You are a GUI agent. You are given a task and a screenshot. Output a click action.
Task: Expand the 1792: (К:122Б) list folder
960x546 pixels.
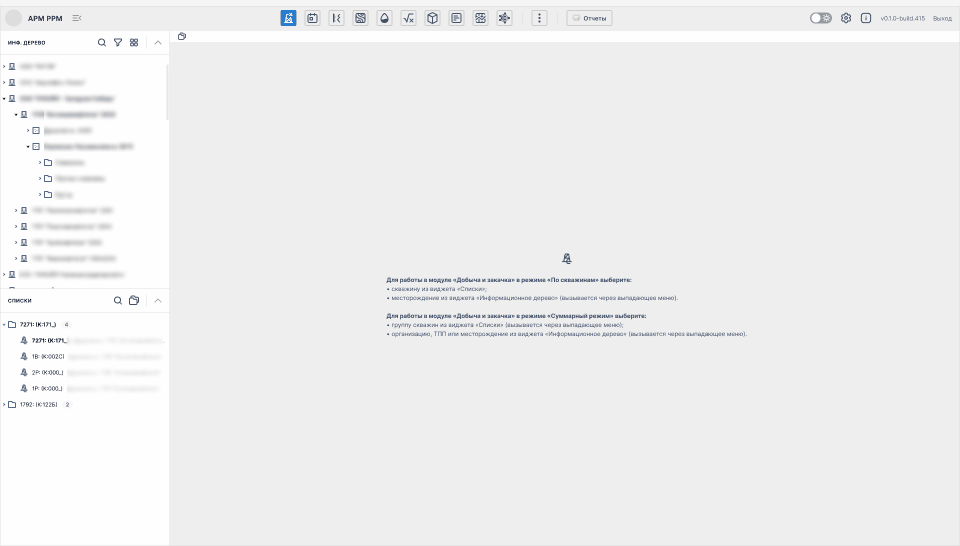click(4, 405)
